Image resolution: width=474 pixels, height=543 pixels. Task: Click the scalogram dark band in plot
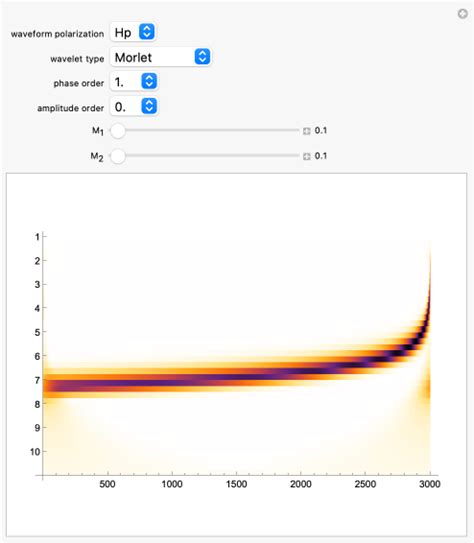coord(173,384)
